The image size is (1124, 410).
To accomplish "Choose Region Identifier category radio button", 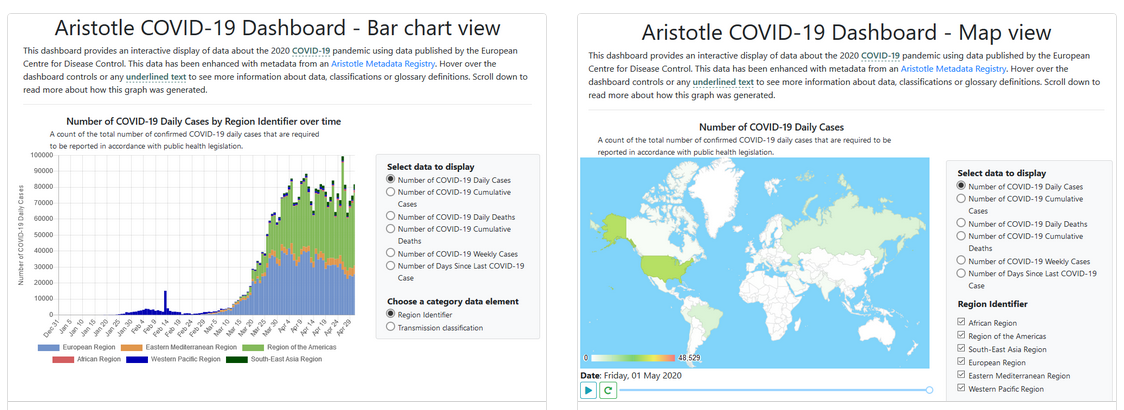I will pos(391,314).
